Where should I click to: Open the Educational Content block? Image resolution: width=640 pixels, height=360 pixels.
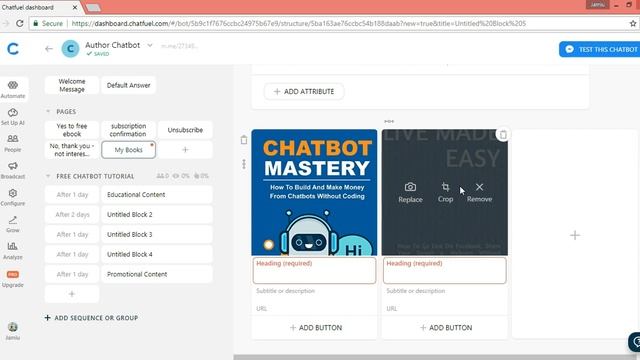coord(157,195)
